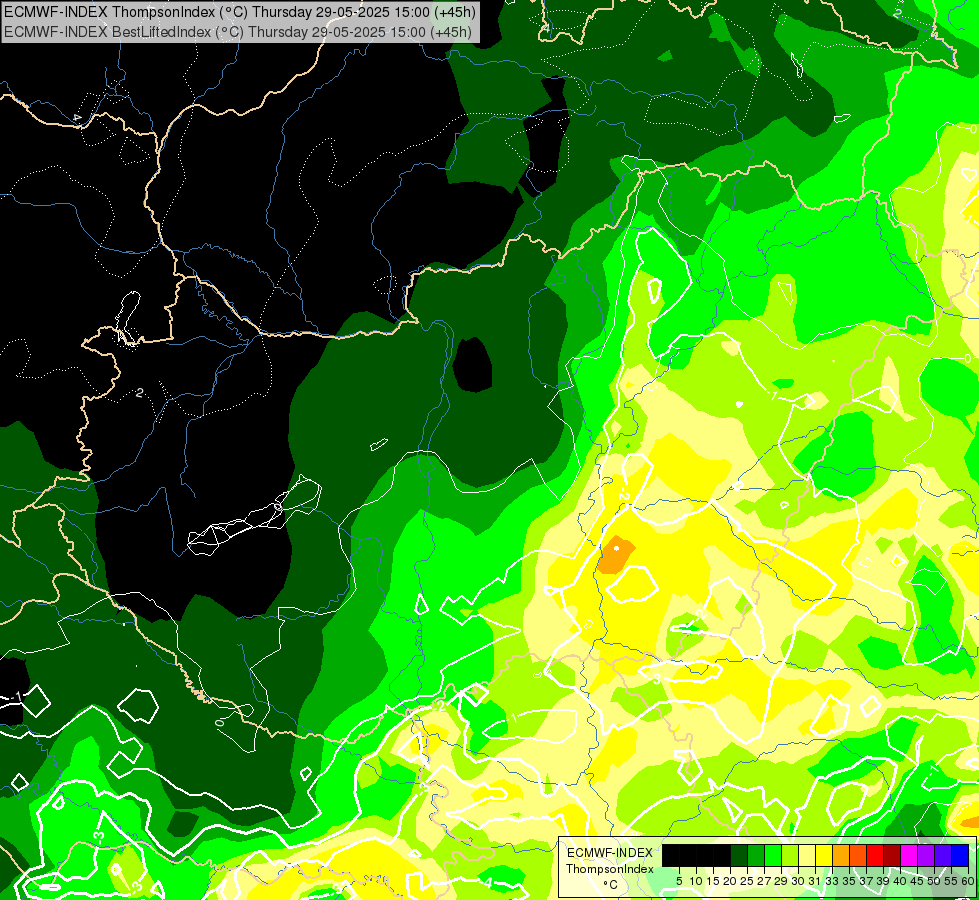Select the magenta 40–45 legend swatch

pyautogui.click(x=909, y=856)
